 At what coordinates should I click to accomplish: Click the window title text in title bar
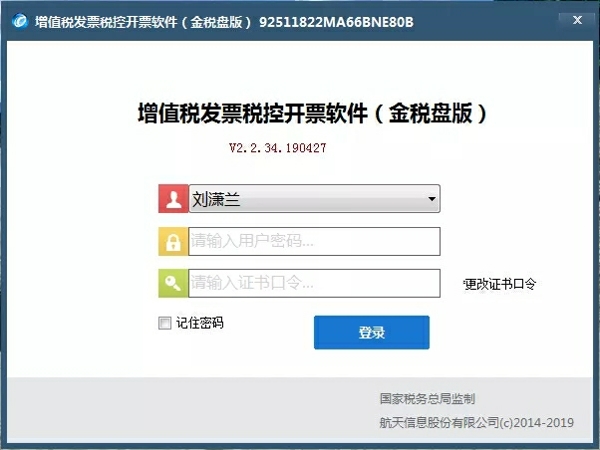(143, 22)
